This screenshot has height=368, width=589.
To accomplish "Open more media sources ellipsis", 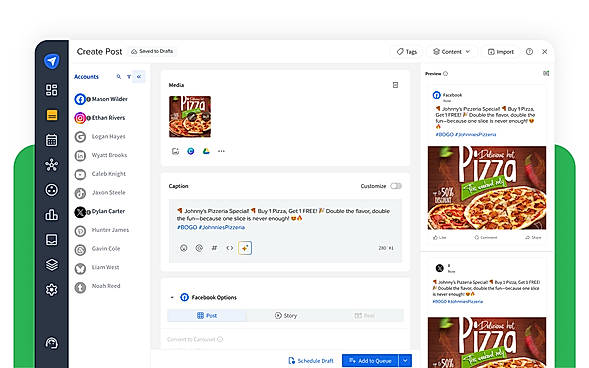I will (x=221, y=151).
